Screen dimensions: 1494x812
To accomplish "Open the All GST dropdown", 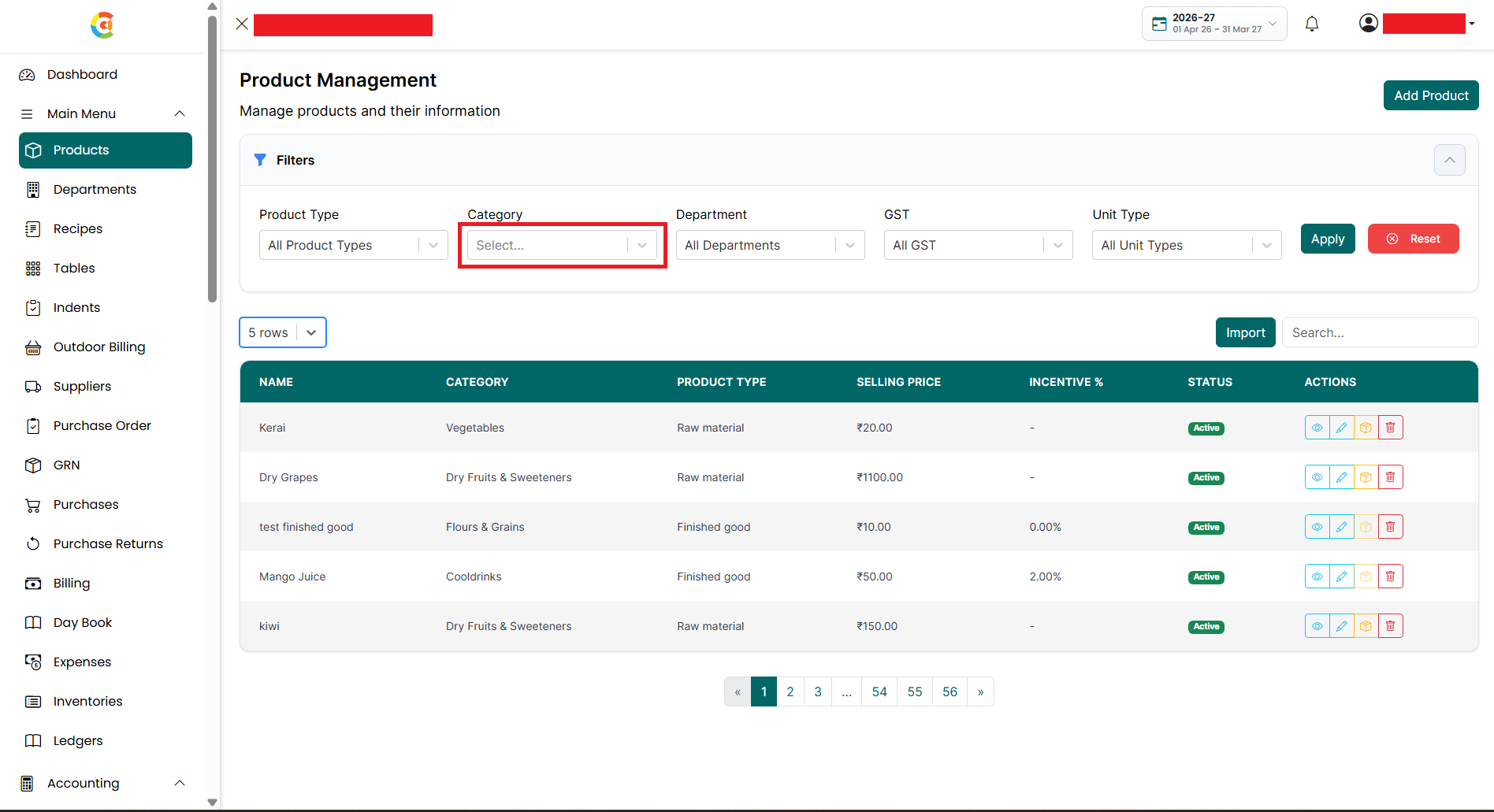I will 978,245.
